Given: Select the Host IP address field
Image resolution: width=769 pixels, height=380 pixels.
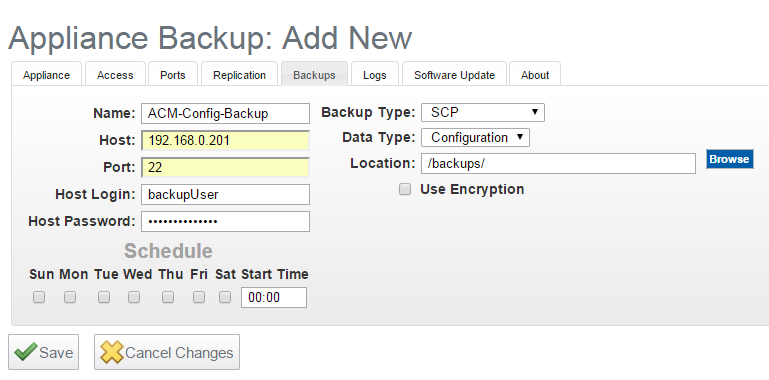Looking at the screenshot, I should point(226,141).
